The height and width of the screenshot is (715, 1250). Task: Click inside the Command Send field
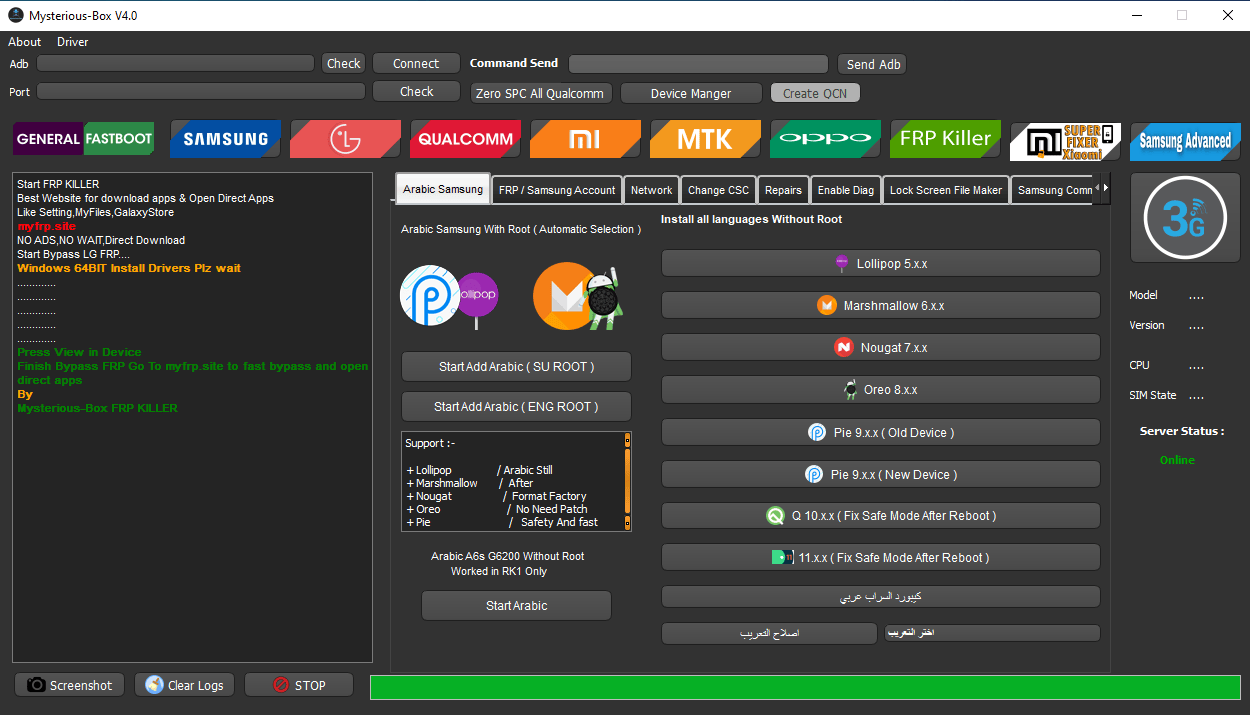point(697,62)
